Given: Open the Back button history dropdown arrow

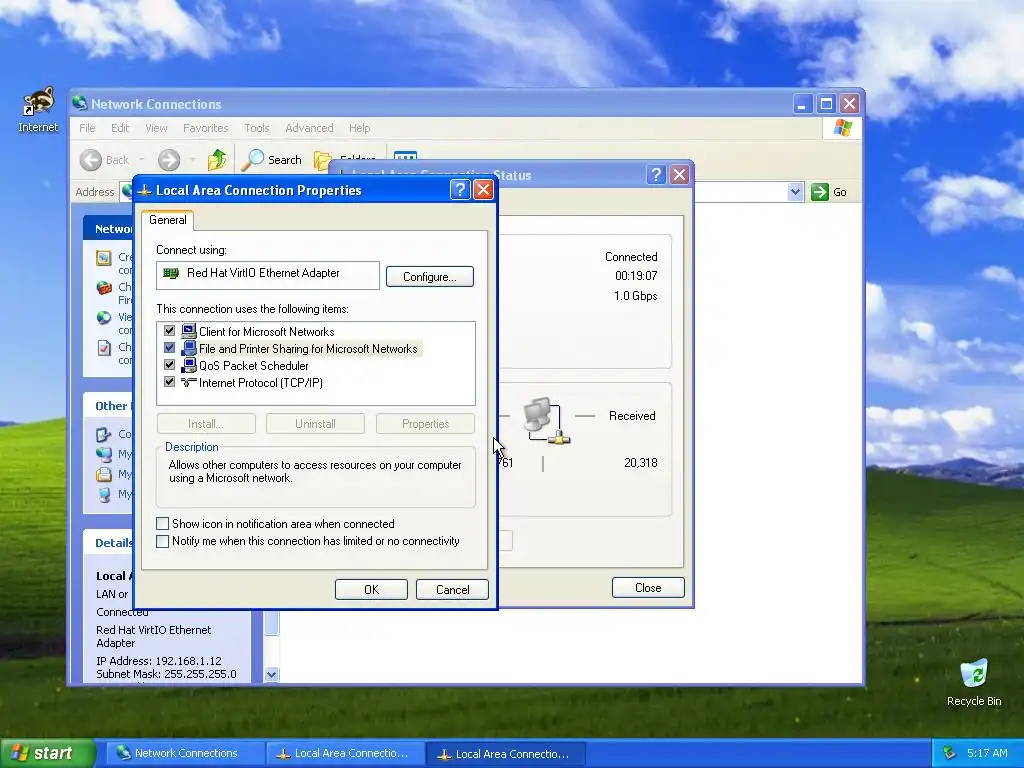Looking at the screenshot, I should click(142, 160).
